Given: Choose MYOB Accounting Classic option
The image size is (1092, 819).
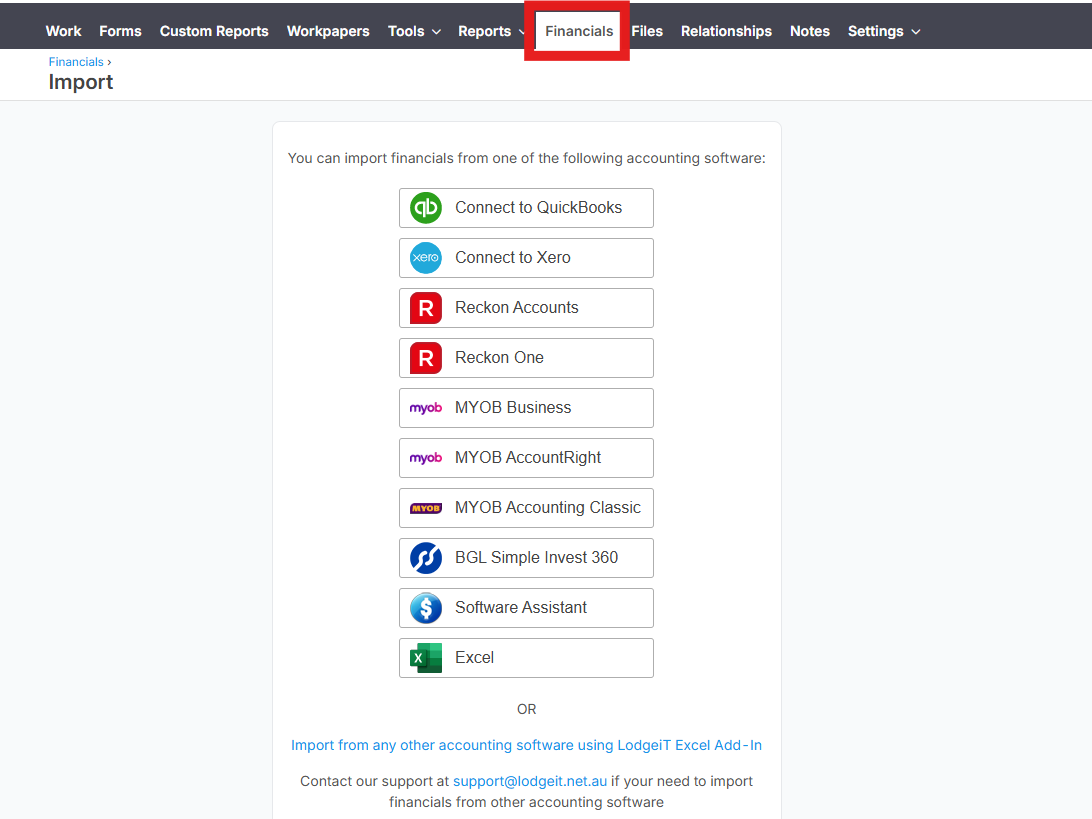Looking at the screenshot, I should (x=526, y=508).
